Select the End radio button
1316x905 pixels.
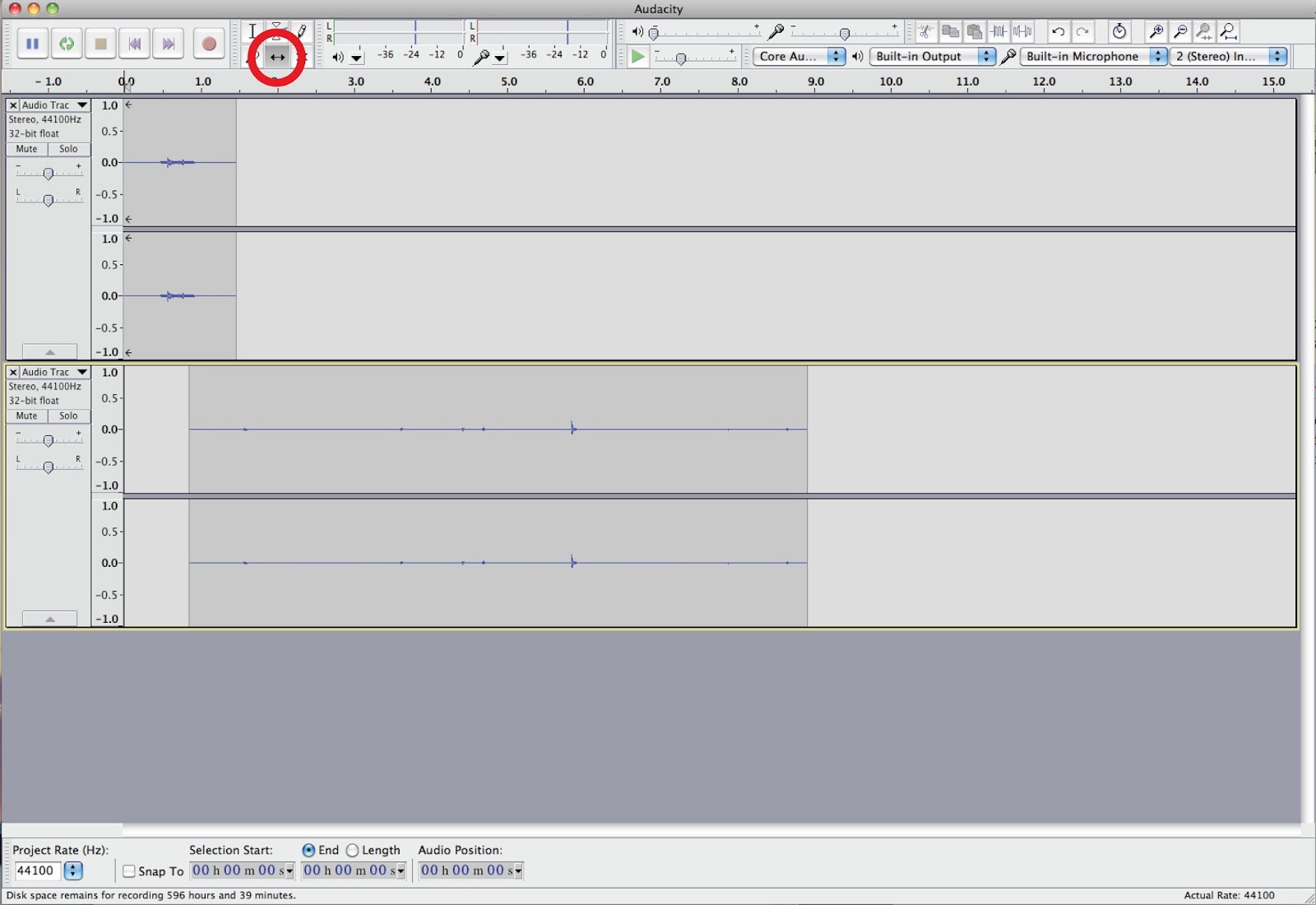click(x=308, y=851)
